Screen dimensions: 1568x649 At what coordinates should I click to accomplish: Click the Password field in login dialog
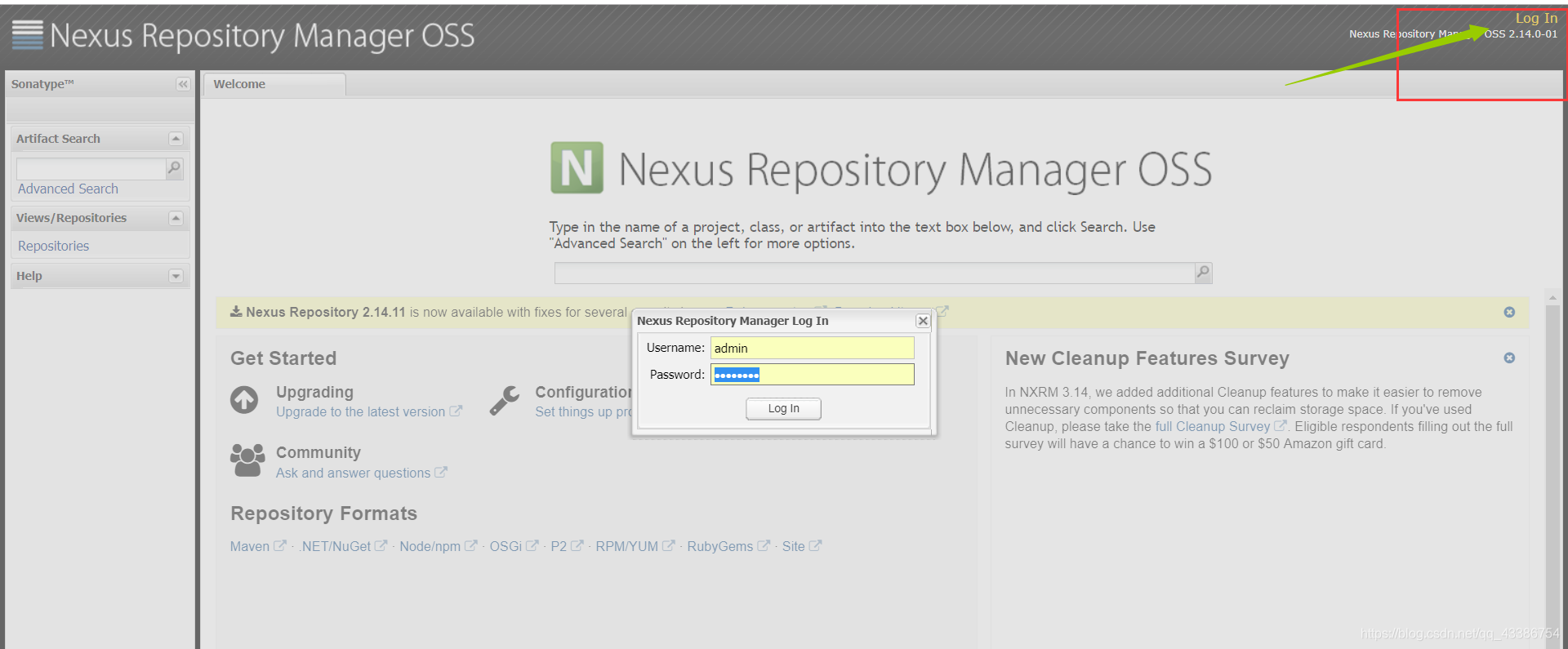point(812,375)
